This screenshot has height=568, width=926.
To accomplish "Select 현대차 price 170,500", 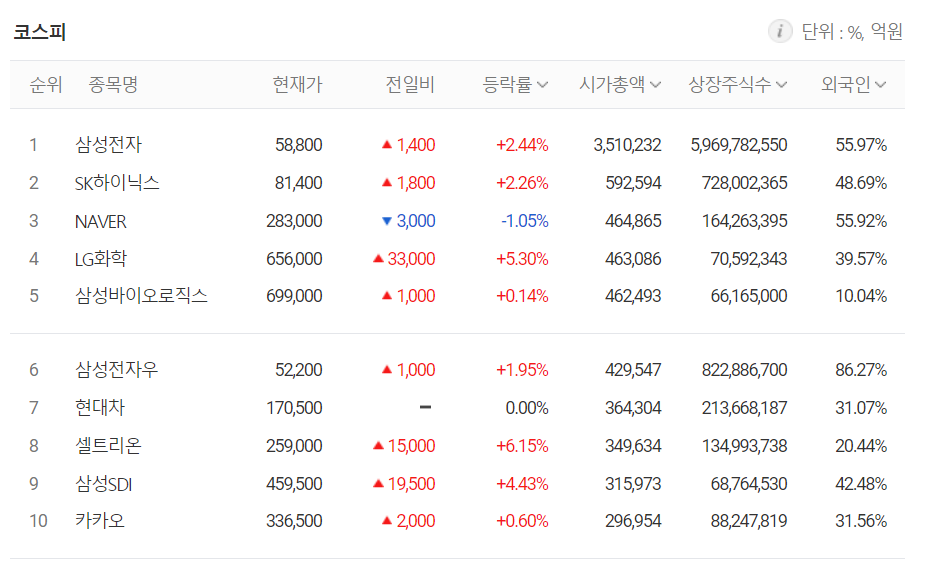I will [x=294, y=408].
